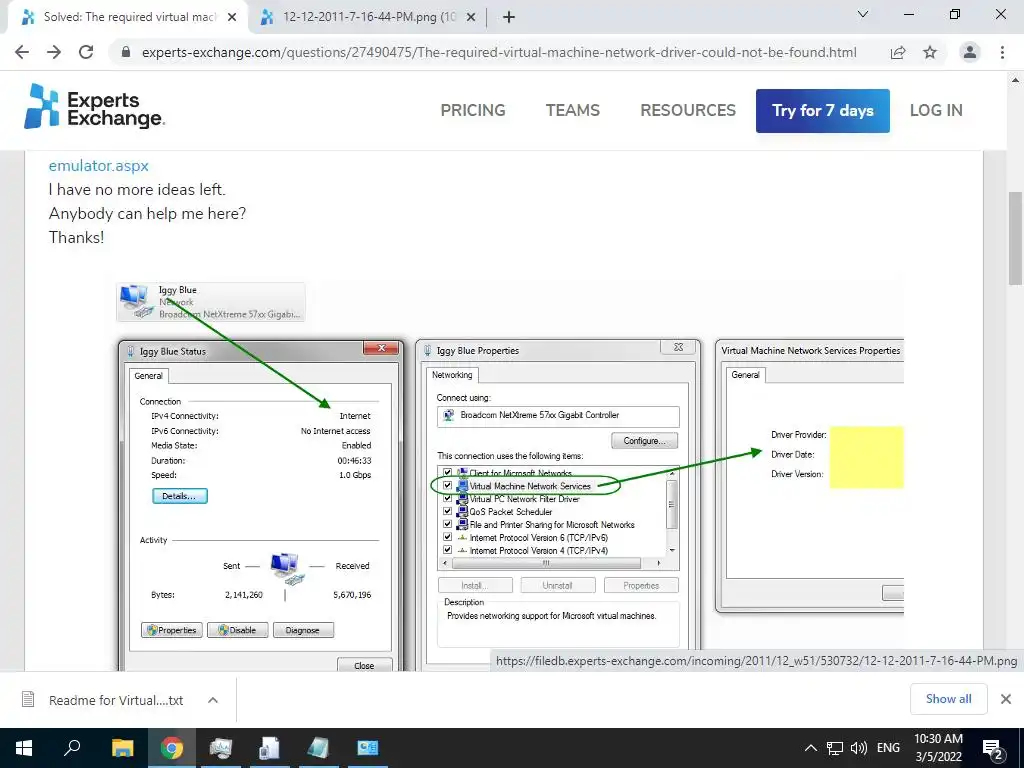Open taskbar search magnifier

coord(72,748)
